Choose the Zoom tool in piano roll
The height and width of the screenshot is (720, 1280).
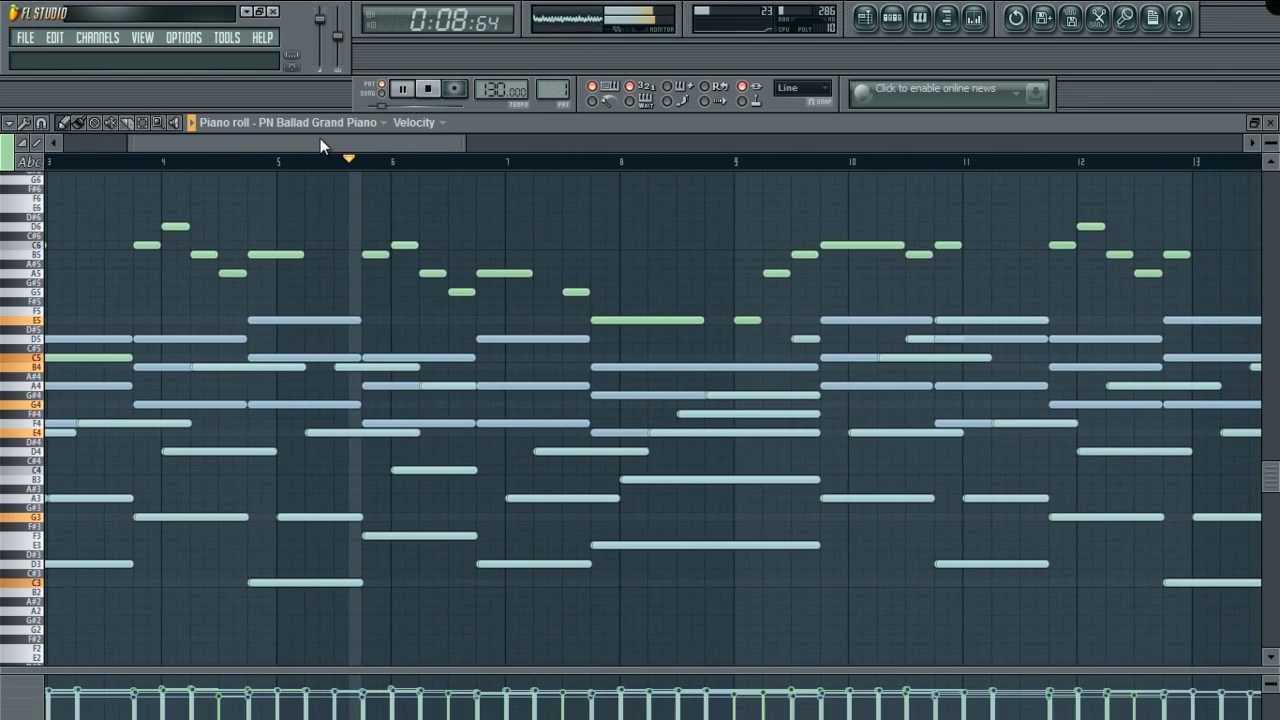[158, 123]
